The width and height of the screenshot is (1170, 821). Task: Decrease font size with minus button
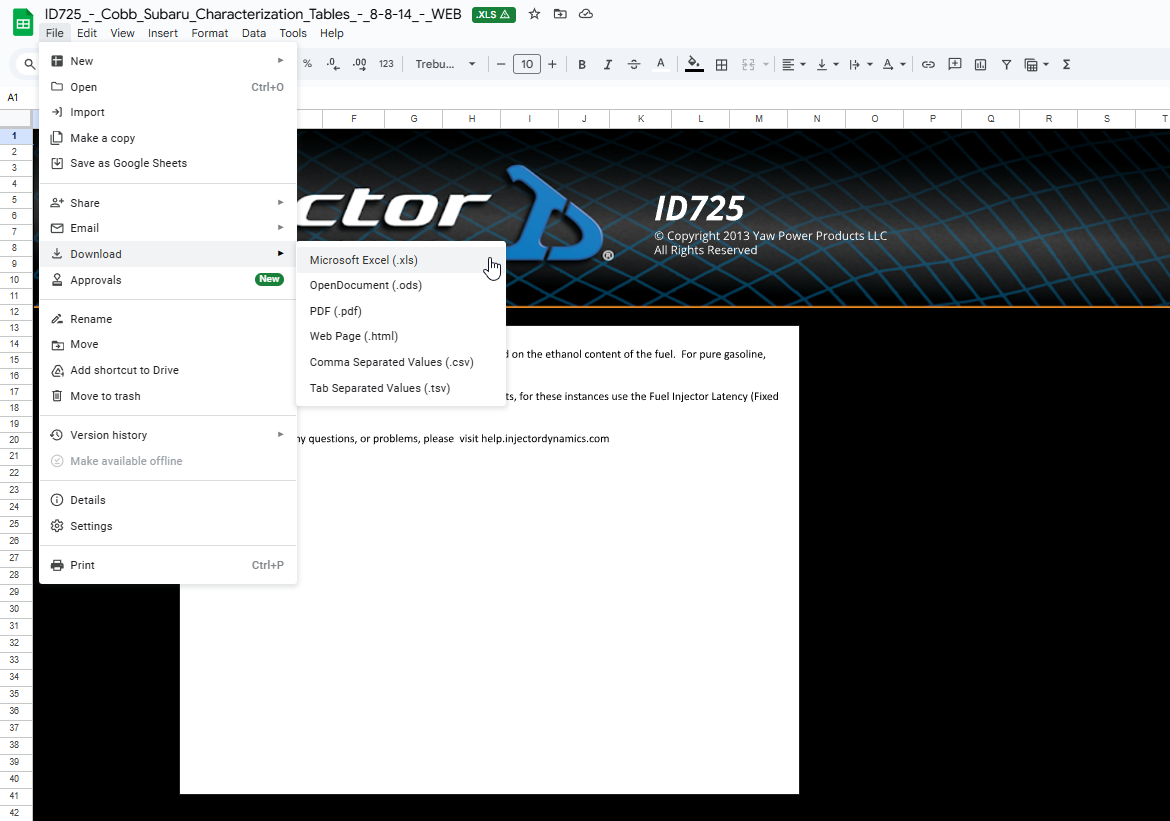tap(501, 64)
